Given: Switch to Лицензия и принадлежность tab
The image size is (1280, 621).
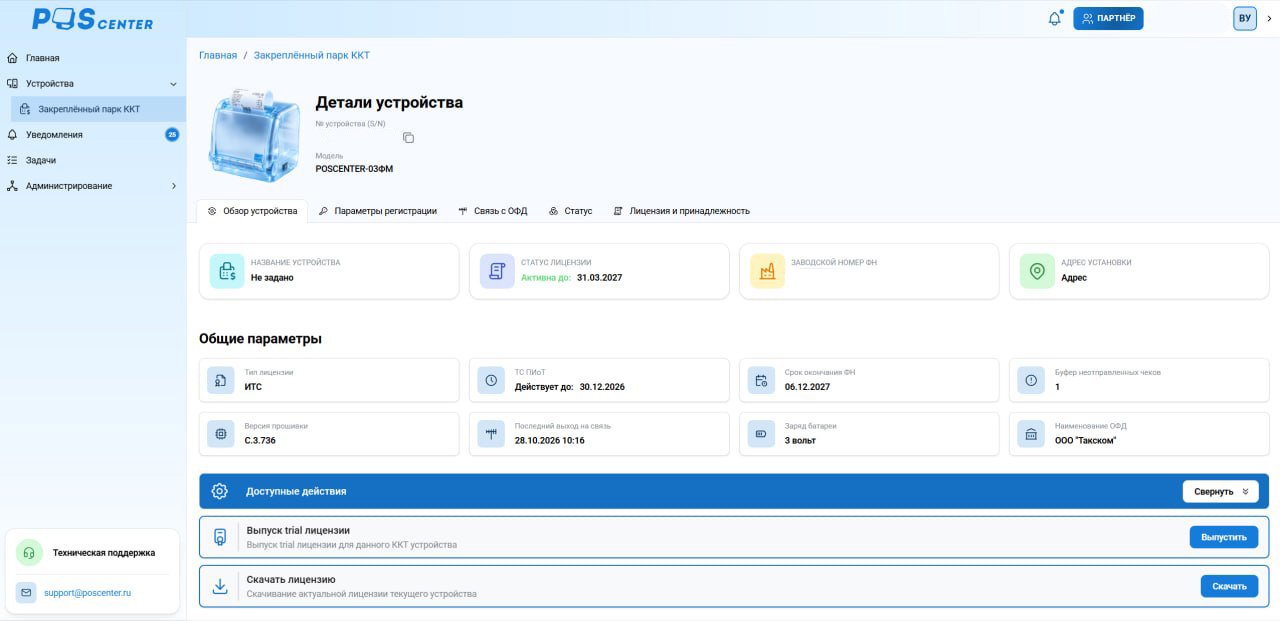Looking at the screenshot, I should point(681,211).
